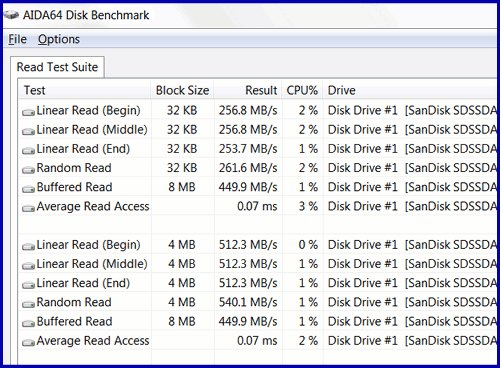Click the 540.1 MB/s result value
Image resolution: width=500 pixels, height=368 pixels.
[248, 302]
